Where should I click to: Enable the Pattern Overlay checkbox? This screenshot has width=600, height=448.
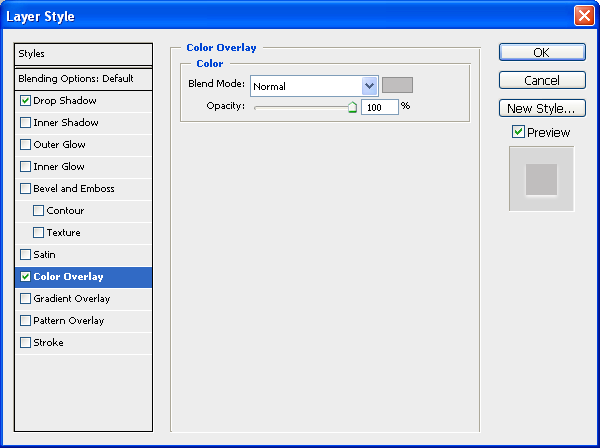[x=25, y=321]
